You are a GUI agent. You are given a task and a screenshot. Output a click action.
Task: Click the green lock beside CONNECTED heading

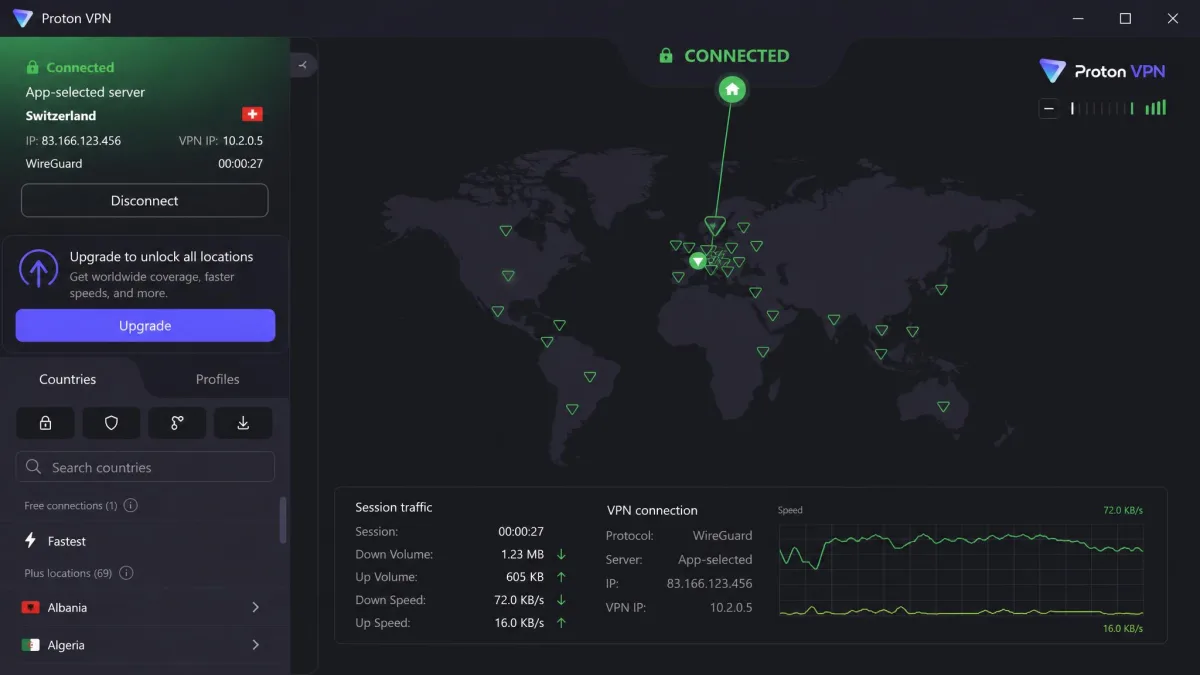point(666,56)
